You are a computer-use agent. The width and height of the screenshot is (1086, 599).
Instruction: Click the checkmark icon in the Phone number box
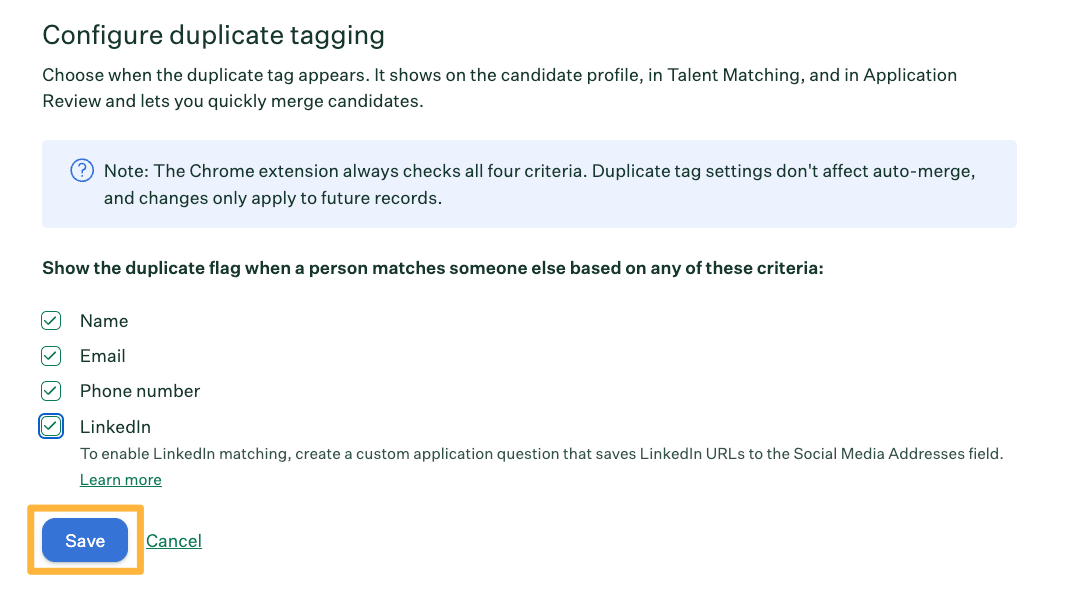click(51, 391)
